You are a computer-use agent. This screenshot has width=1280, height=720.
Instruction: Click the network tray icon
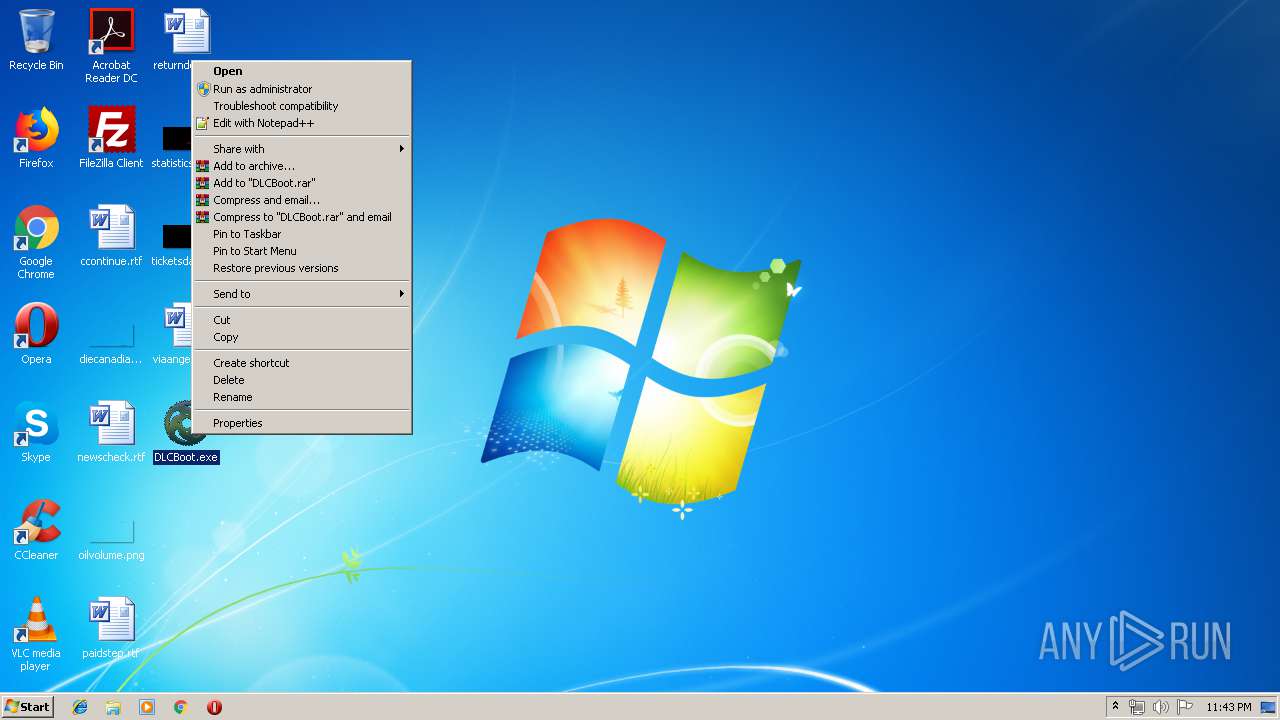(1137, 707)
